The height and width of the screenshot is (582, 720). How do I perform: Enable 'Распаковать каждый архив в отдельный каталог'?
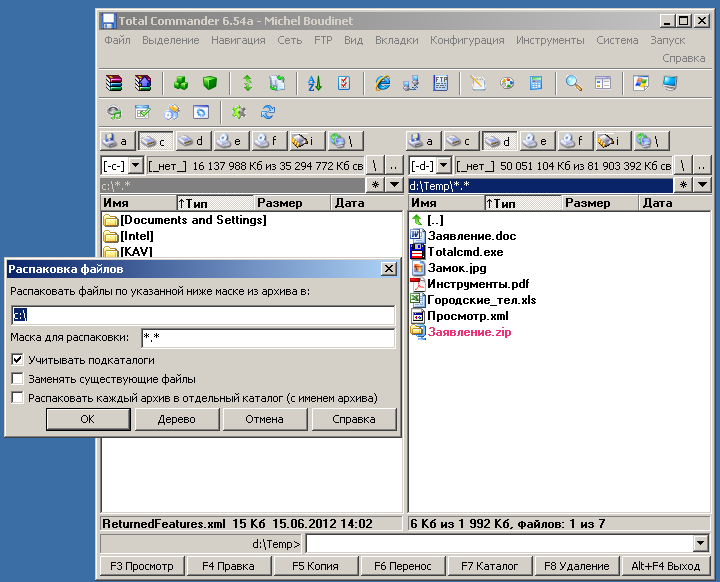tap(17, 397)
